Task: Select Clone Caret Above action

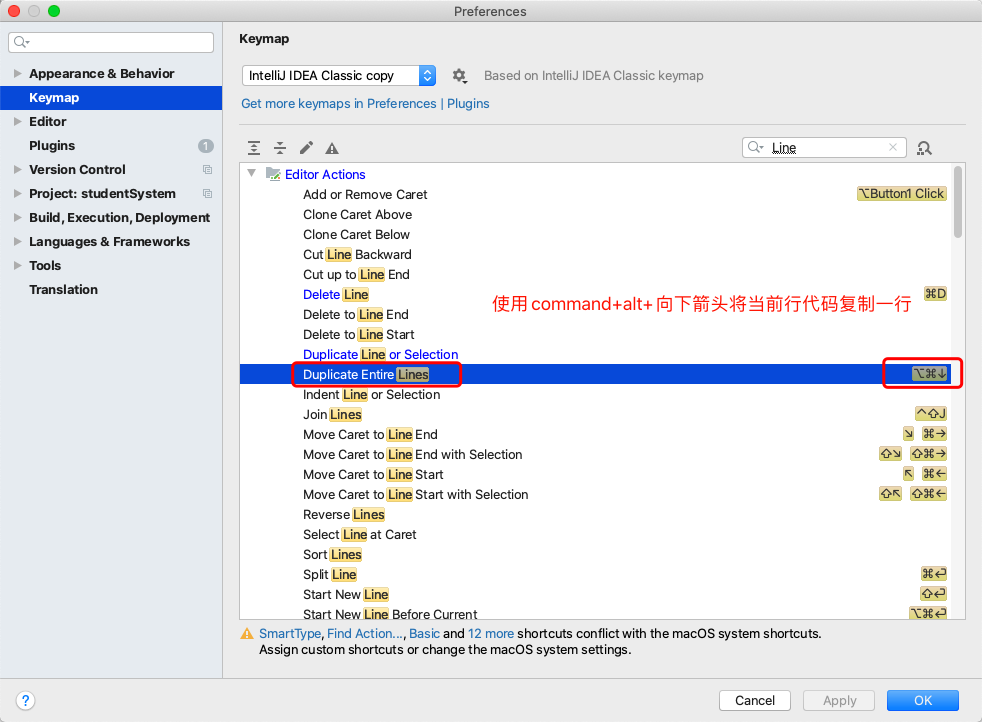Action: [358, 215]
